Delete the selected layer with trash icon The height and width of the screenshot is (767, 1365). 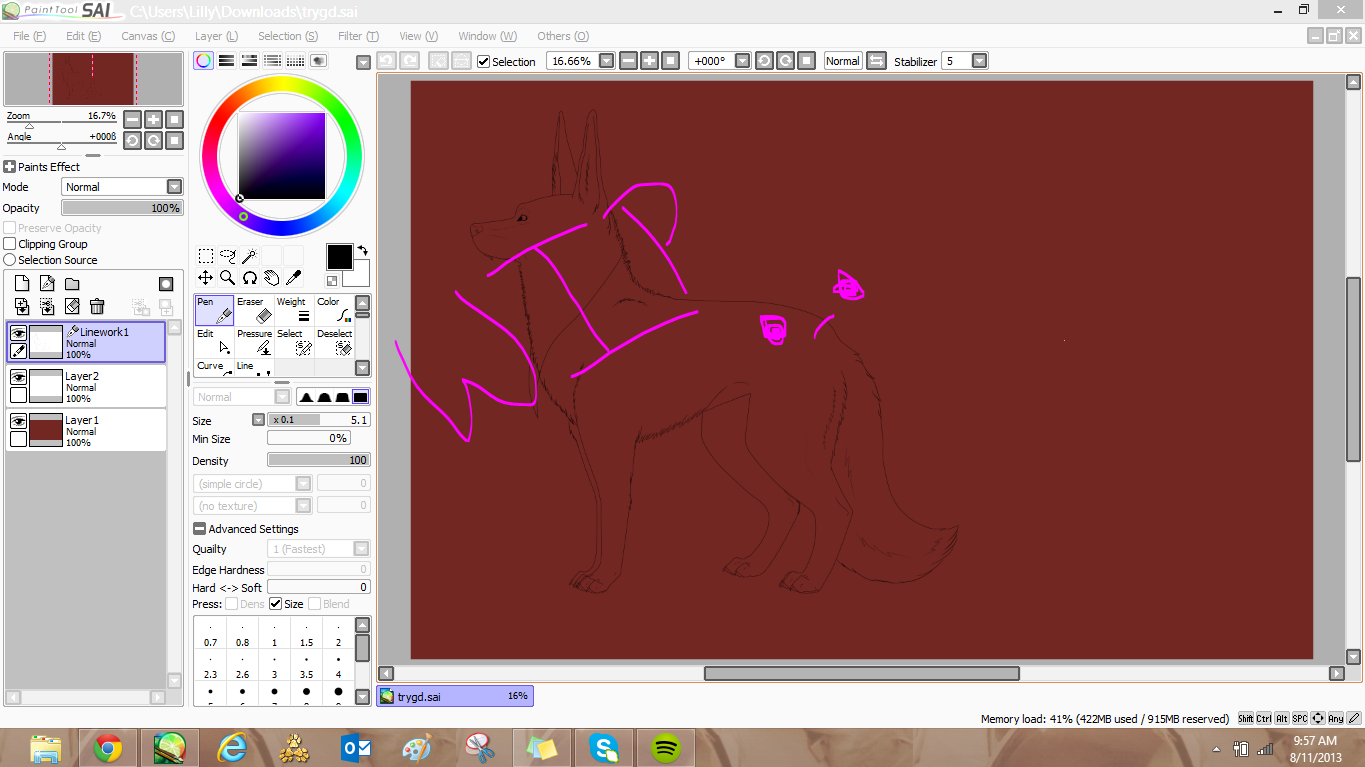click(97, 306)
